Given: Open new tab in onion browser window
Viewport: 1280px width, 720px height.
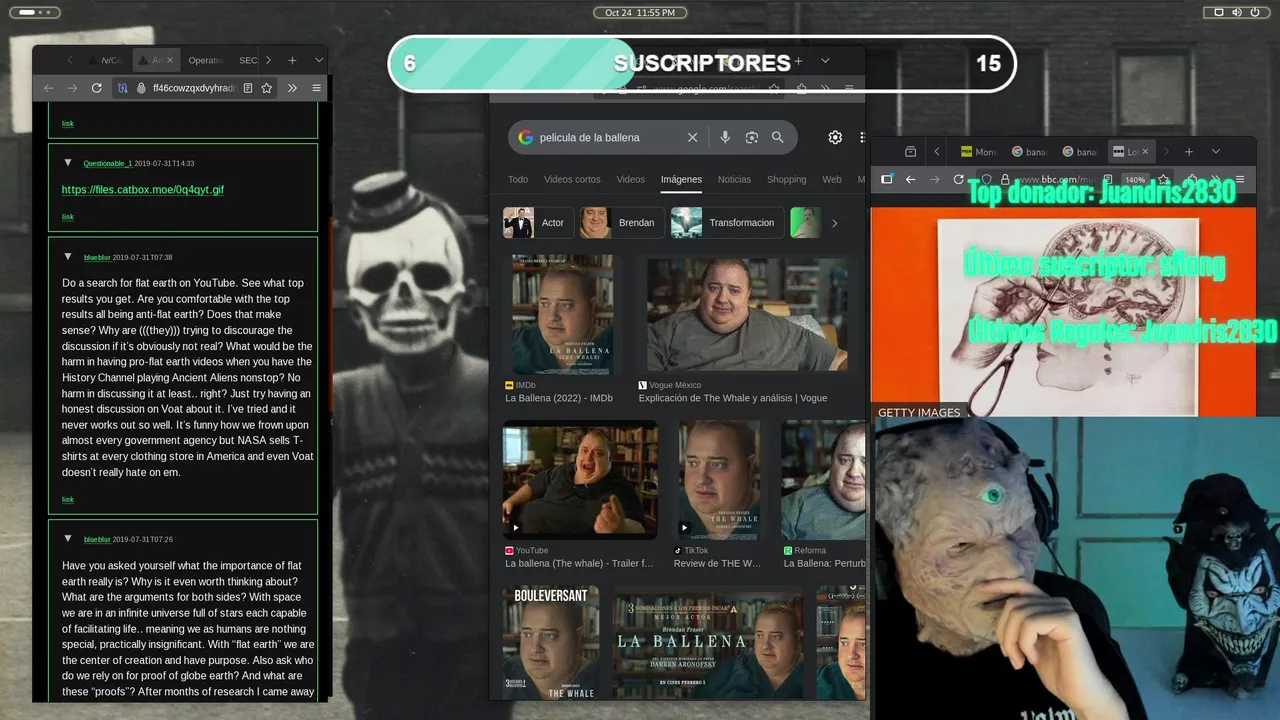Looking at the screenshot, I should point(292,60).
